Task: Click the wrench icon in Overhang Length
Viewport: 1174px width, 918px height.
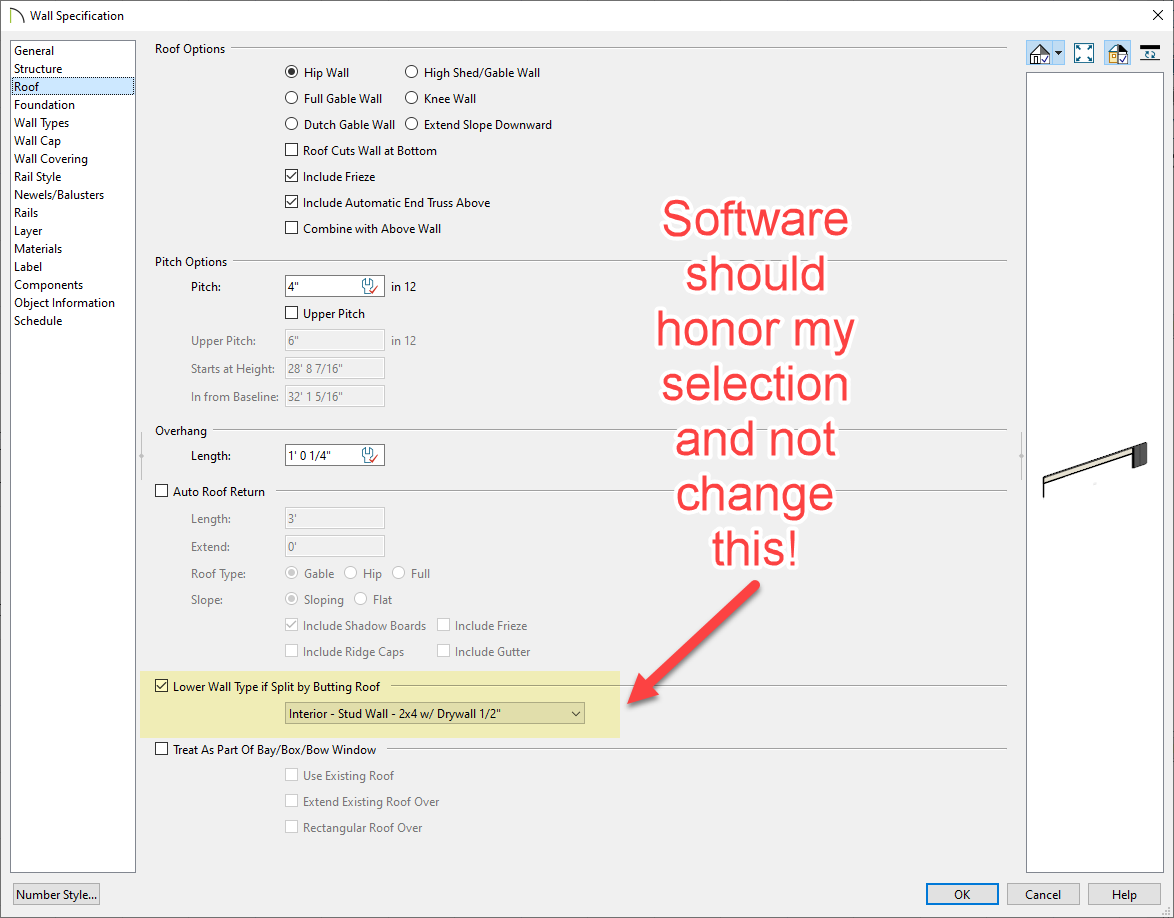Action: [x=371, y=456]
